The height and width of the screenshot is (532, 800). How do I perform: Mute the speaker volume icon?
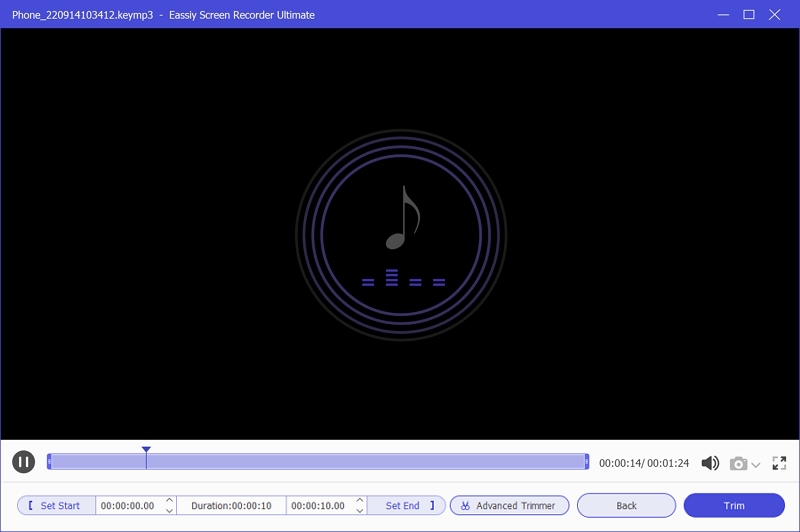[710, 463]
